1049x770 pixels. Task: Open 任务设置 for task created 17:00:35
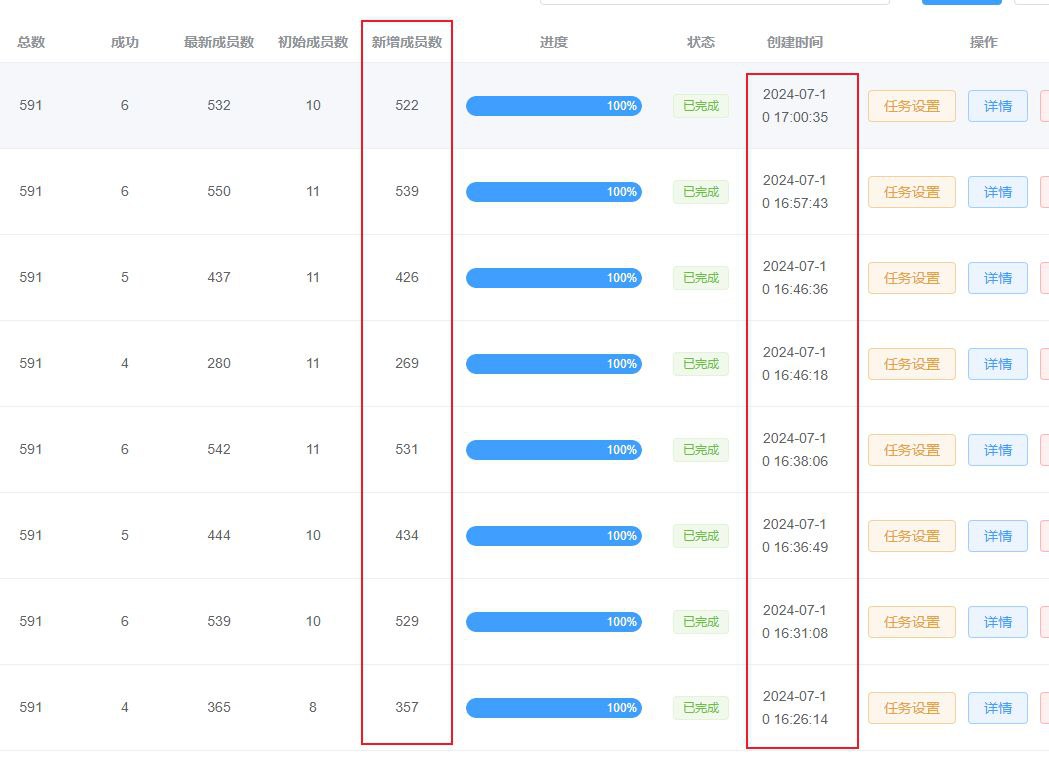coord(911,106)
